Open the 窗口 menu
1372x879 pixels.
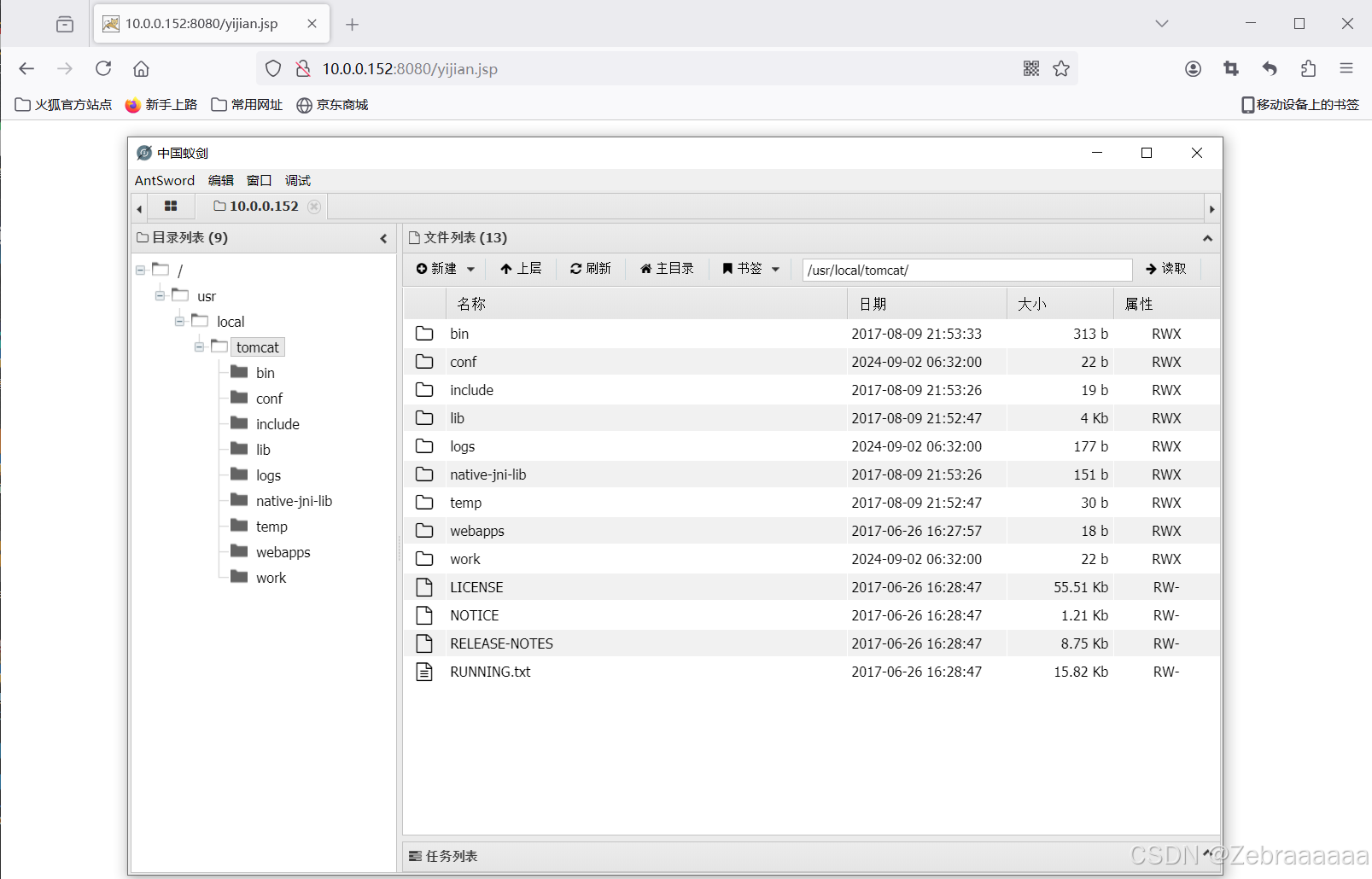[x=259, y=180]
